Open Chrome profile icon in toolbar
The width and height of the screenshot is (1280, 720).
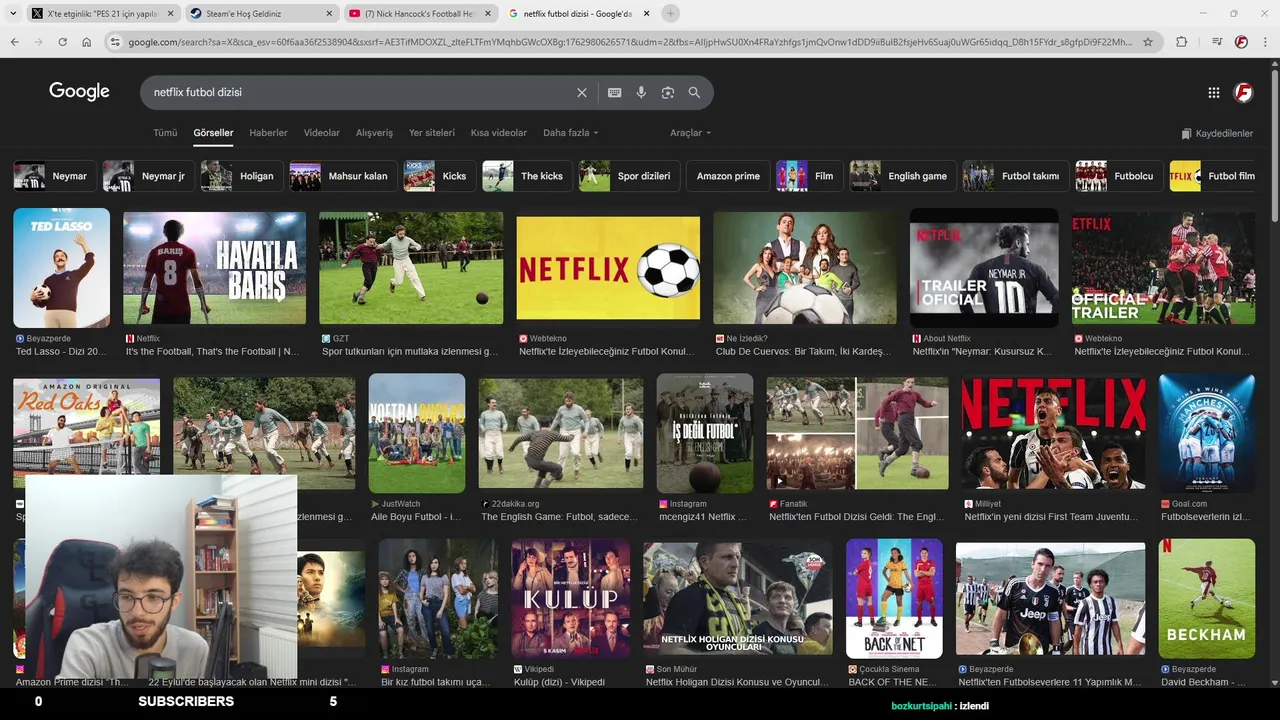[1241, 42]
